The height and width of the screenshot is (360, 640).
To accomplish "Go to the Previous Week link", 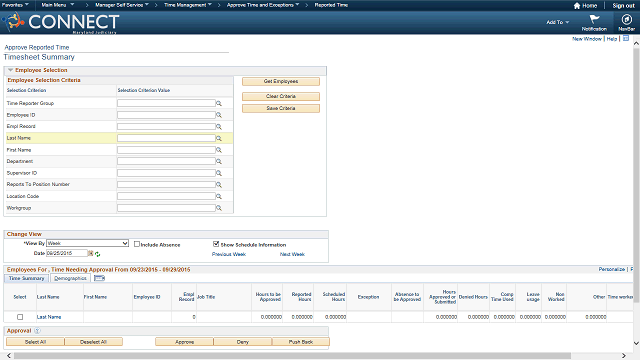I will 229,254.
